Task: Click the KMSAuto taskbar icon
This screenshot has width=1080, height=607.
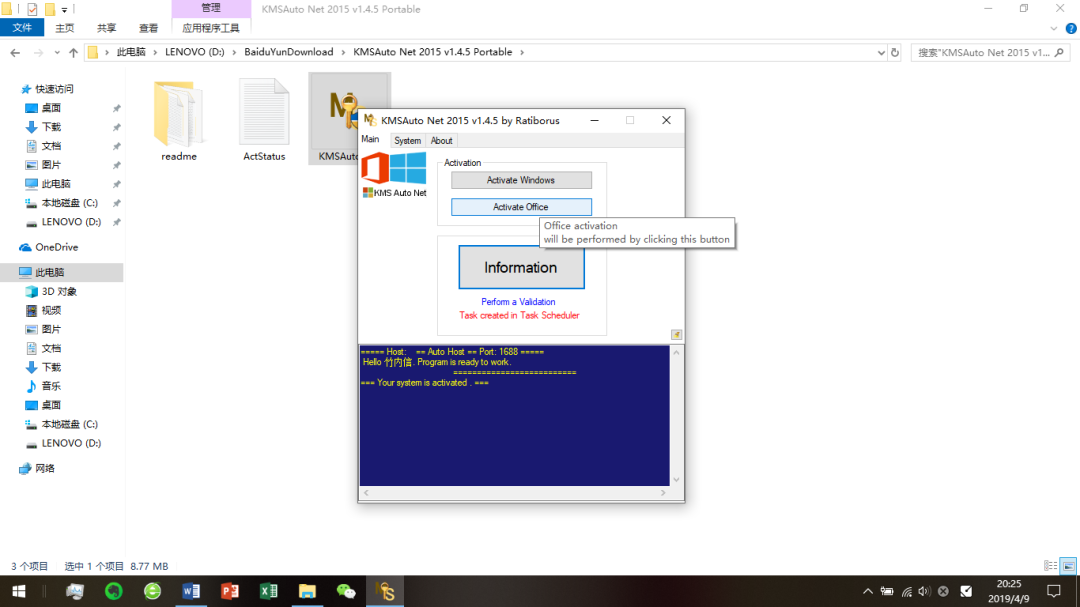Action: pos(384,591)
